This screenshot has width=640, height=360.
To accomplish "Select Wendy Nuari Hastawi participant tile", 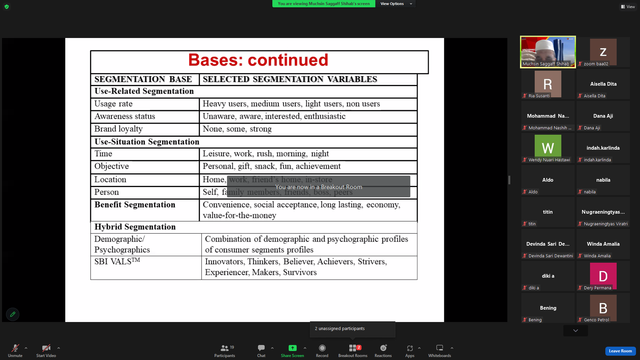I will pos(548,148).
